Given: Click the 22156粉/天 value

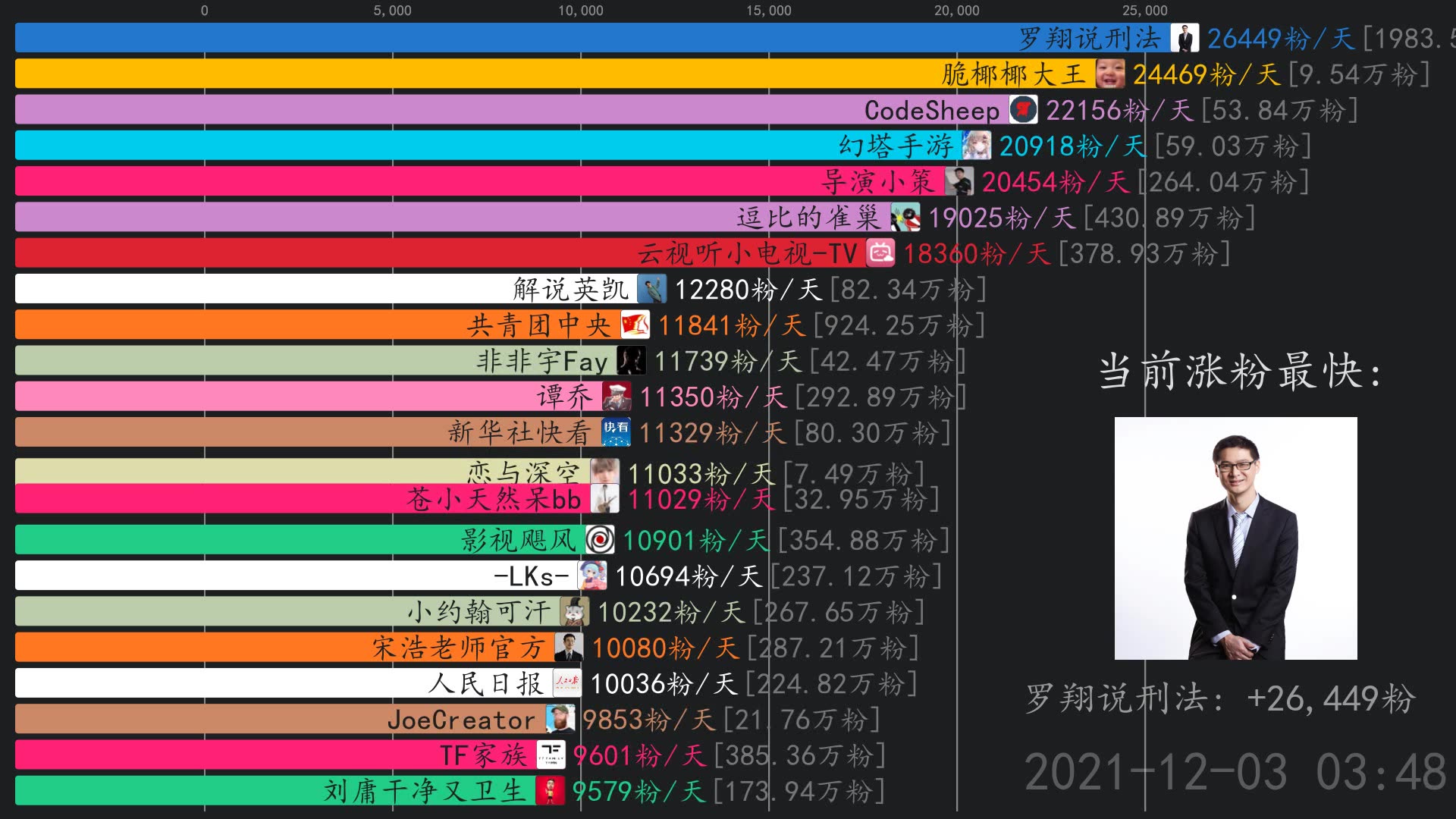Looking at the screenshot, I should [1120, 111].
